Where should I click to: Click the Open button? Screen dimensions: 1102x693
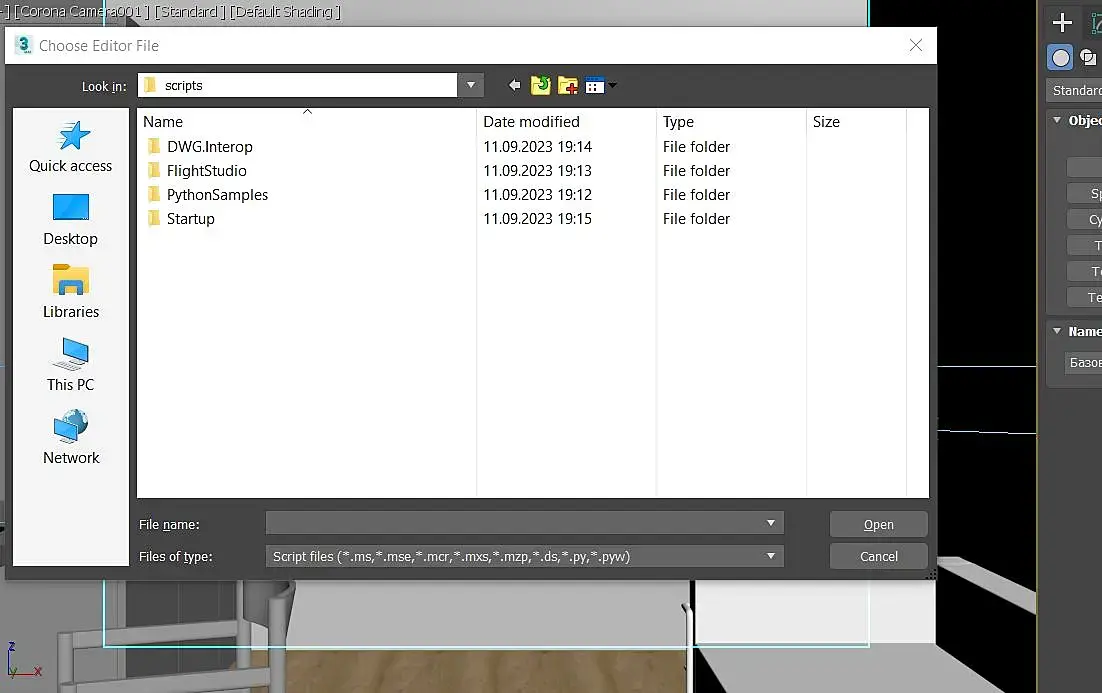[879, 524]
